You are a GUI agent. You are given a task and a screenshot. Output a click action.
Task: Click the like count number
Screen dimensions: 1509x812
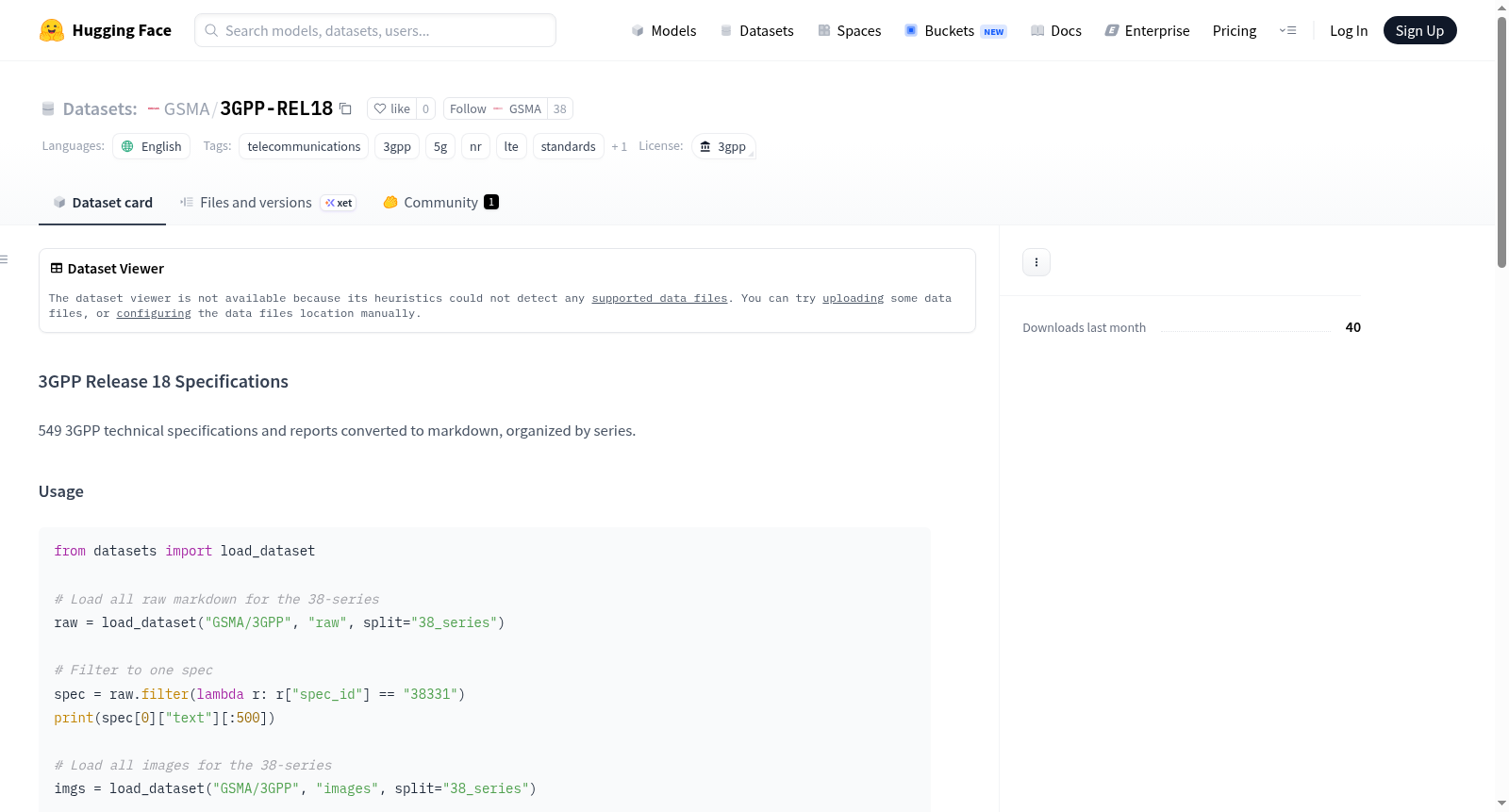pos(425,108)
